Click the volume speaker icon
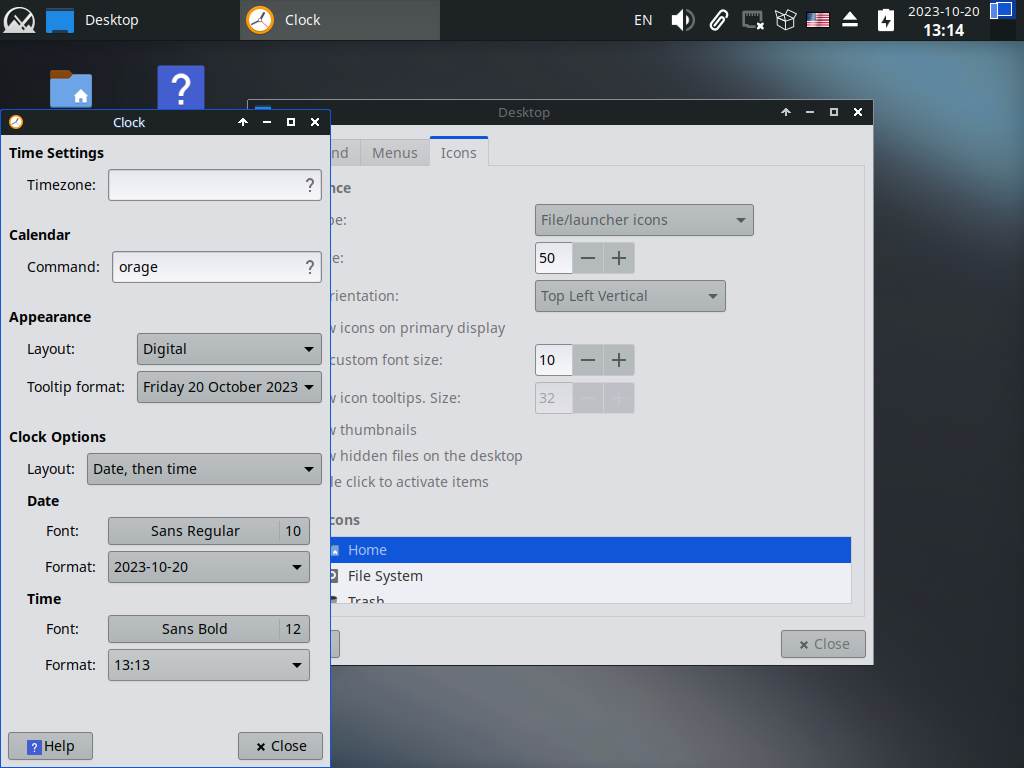Image resolution: width=1024 pixels, height=768 pixels. [x=682, y=20]
